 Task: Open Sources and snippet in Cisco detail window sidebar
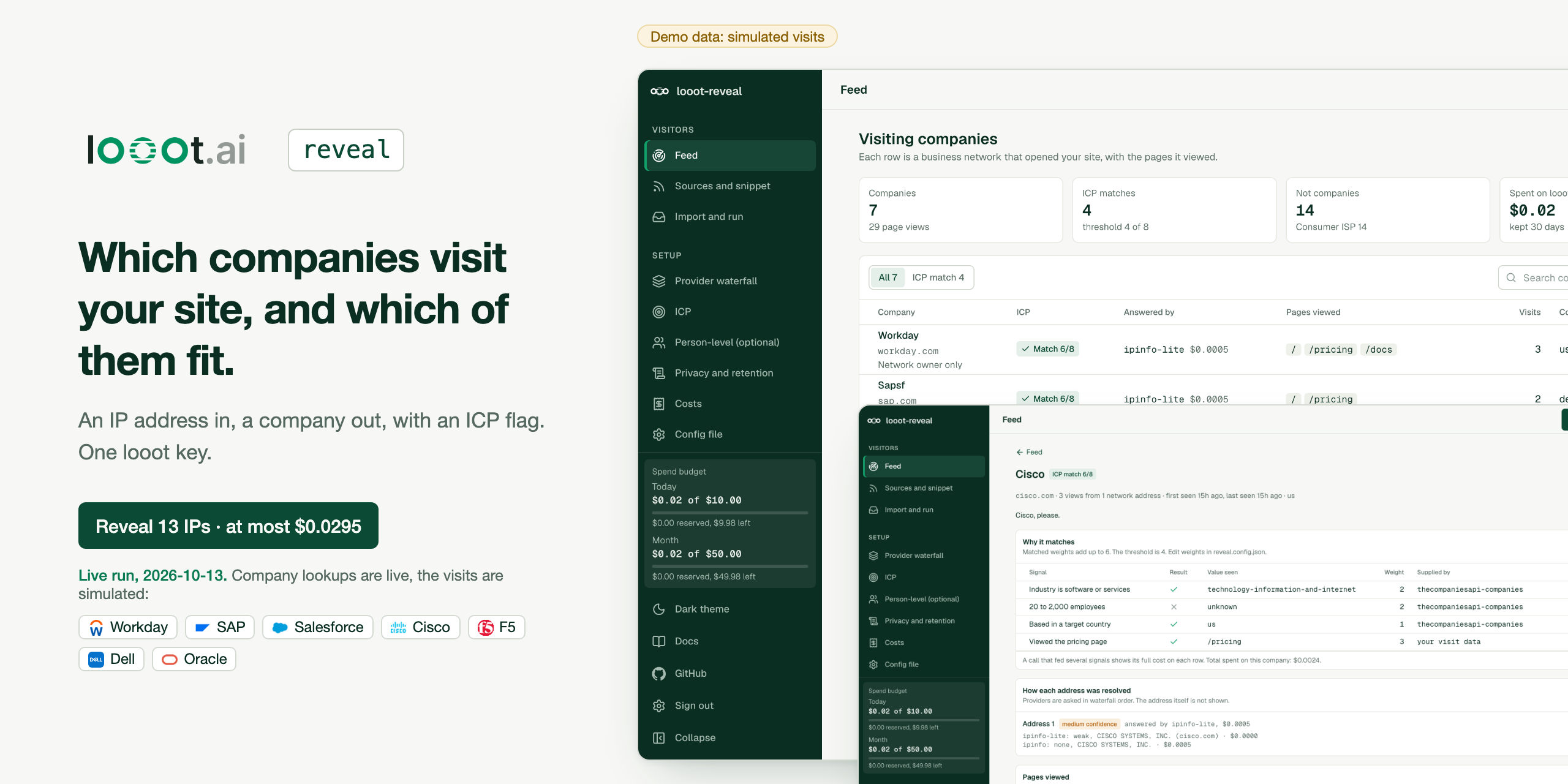(924, 488)
